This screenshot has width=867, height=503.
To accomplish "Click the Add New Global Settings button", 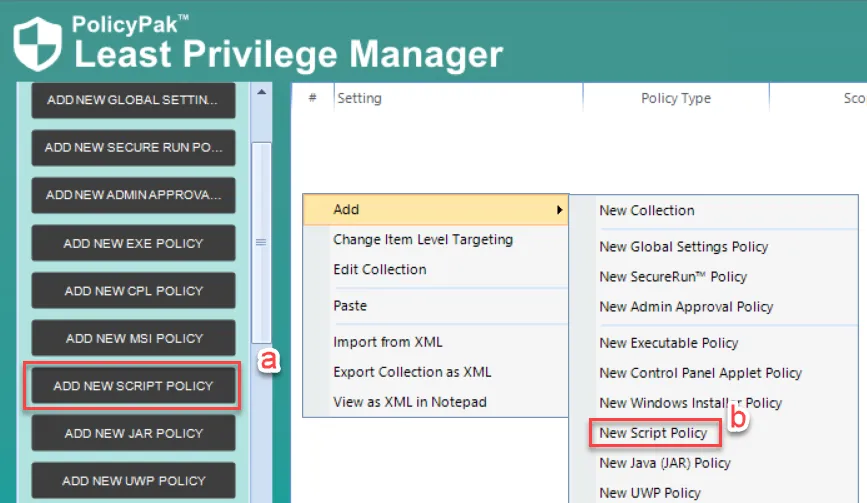I will coord(133,100).
